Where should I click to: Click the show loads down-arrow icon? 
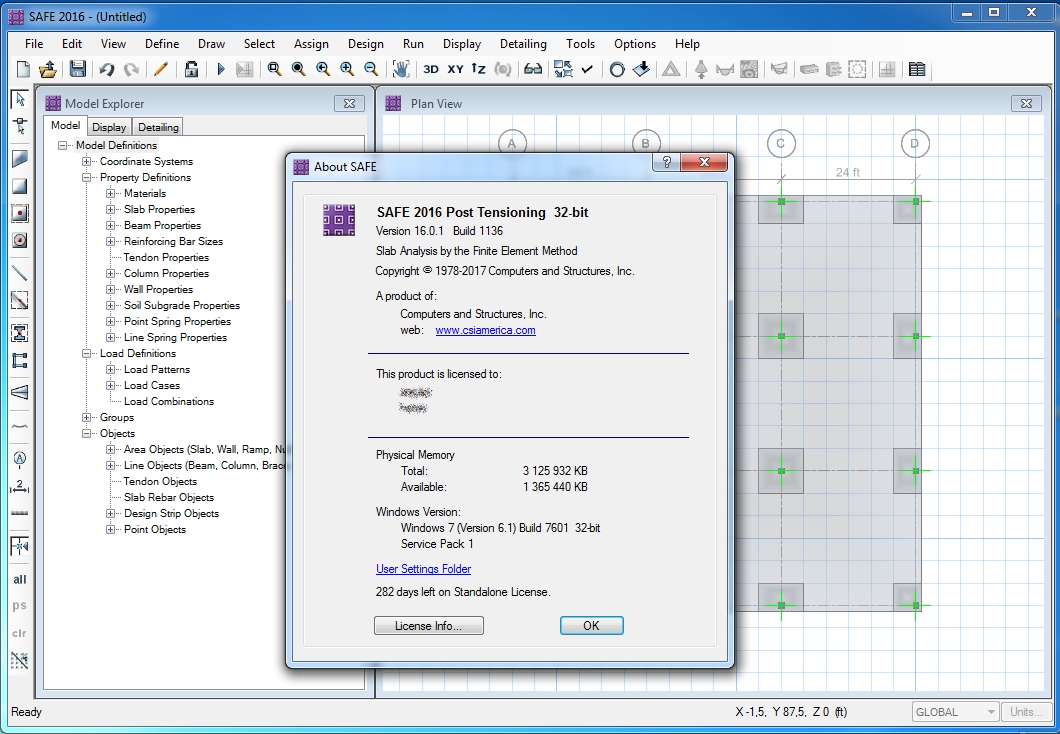coord(641,69)
